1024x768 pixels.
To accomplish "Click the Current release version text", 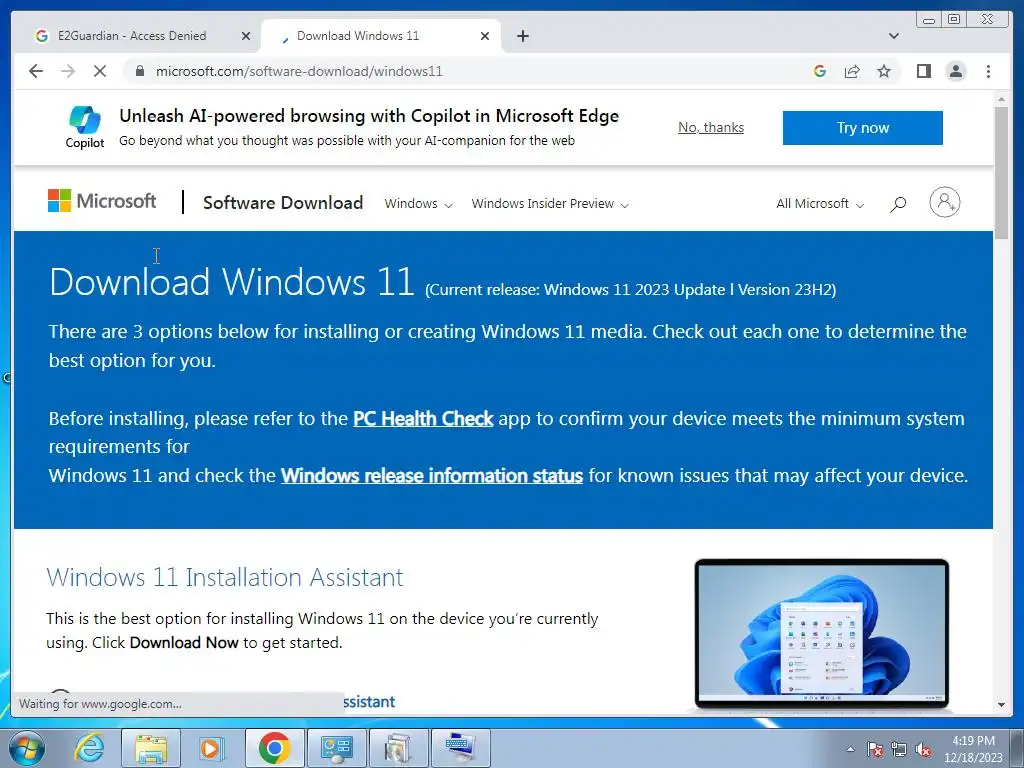I will point(631,289).
